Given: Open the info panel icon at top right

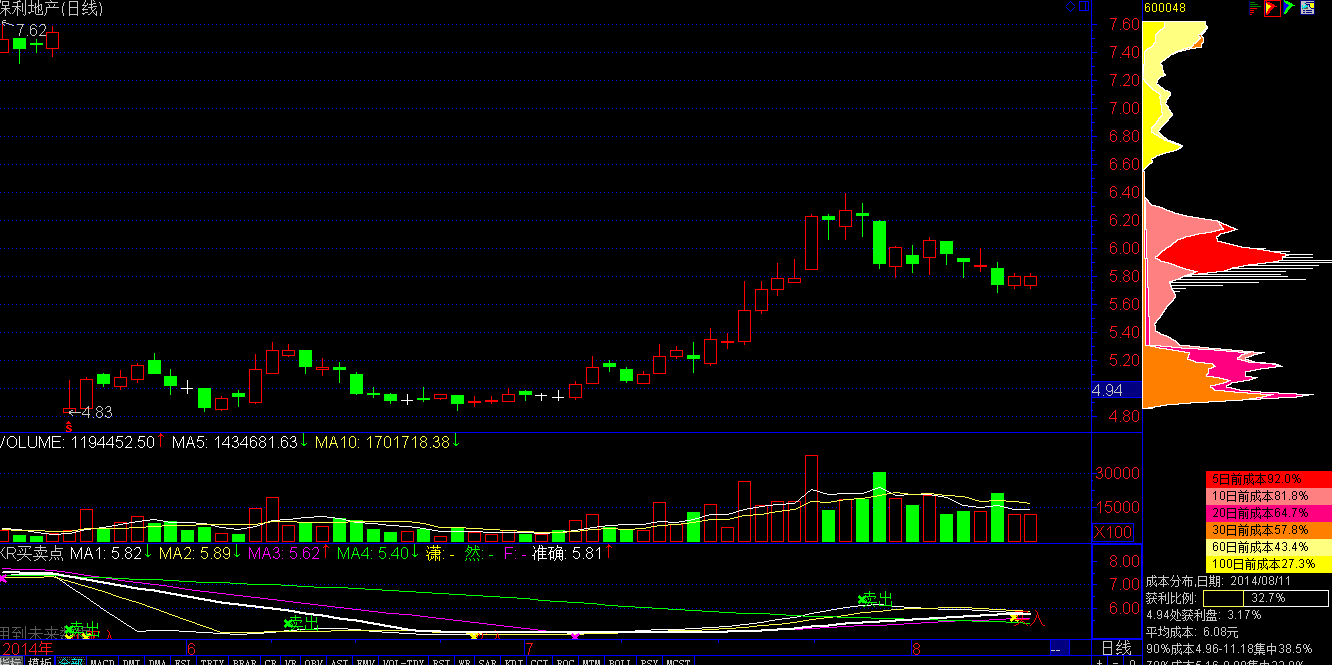Looking at the screenshot, I should click(1307, 8).
